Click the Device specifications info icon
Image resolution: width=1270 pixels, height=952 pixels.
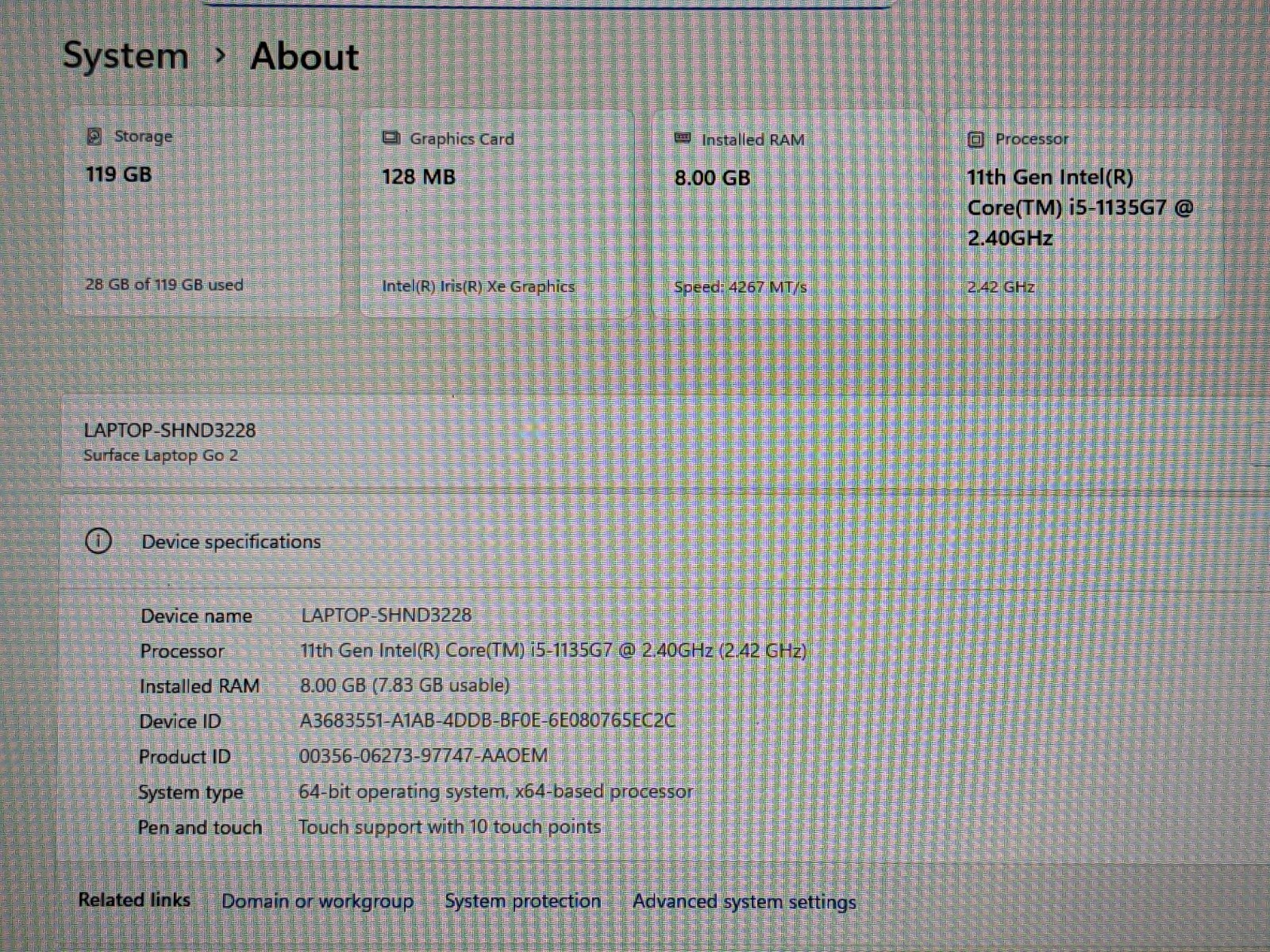click(x=98, y=541)
